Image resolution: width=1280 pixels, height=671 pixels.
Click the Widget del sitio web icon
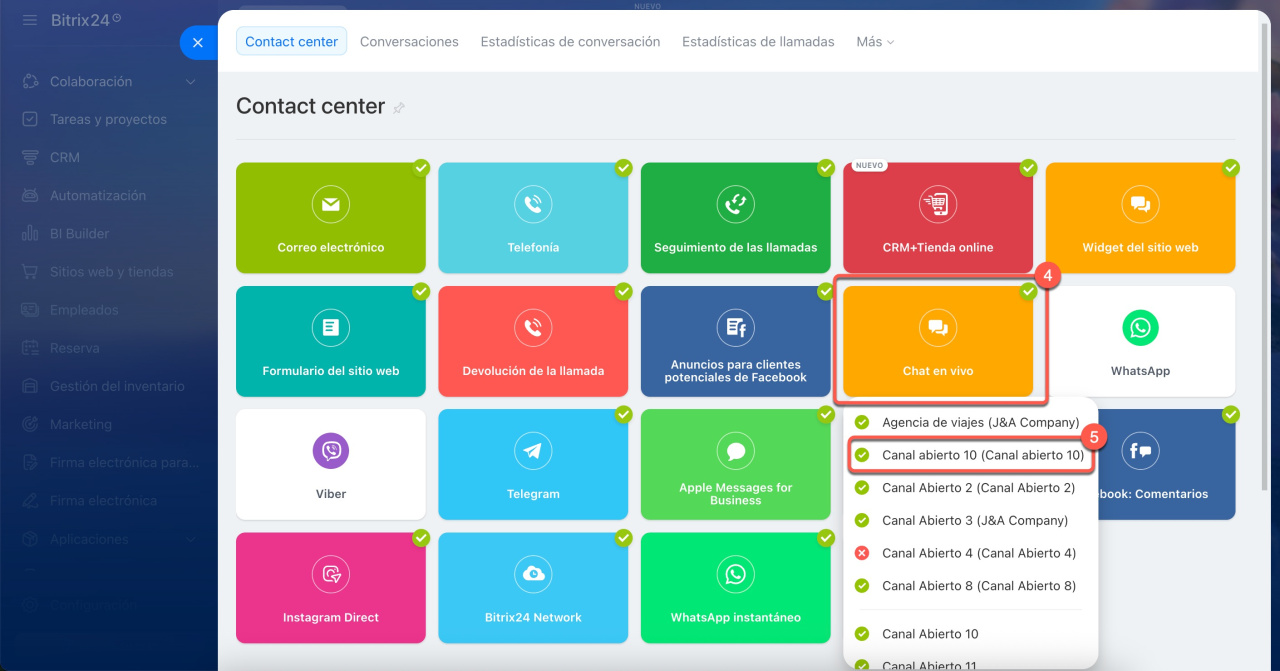tap(1140, 204)
